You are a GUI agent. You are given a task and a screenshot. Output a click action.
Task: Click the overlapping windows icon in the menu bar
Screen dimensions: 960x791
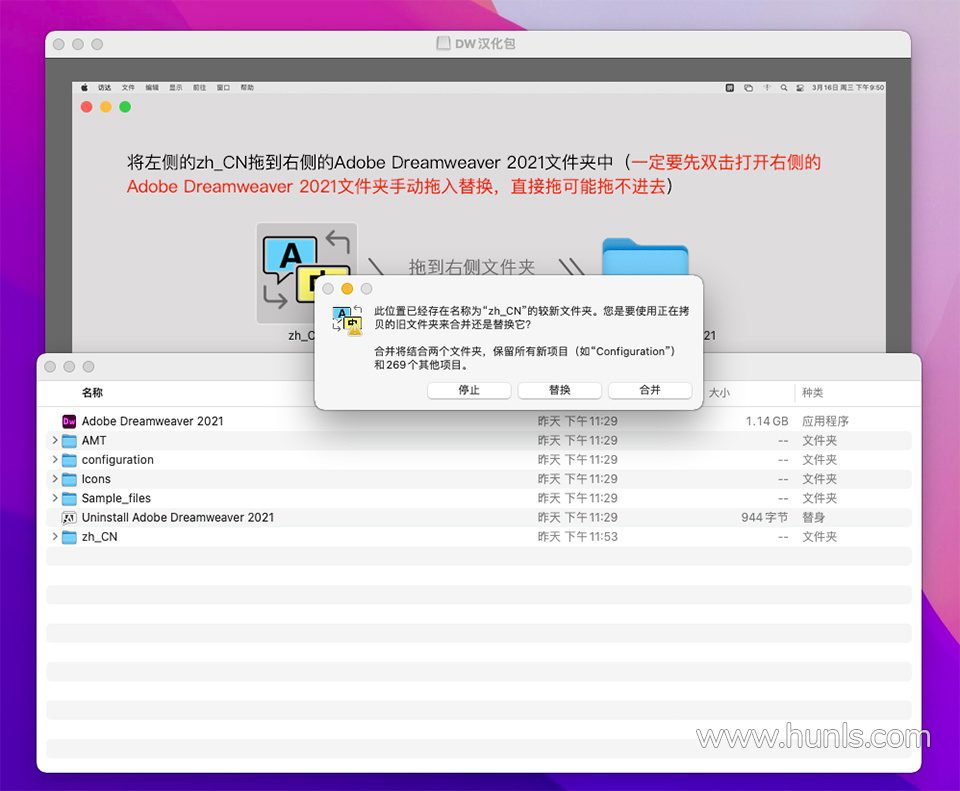(x=748, y=88)
